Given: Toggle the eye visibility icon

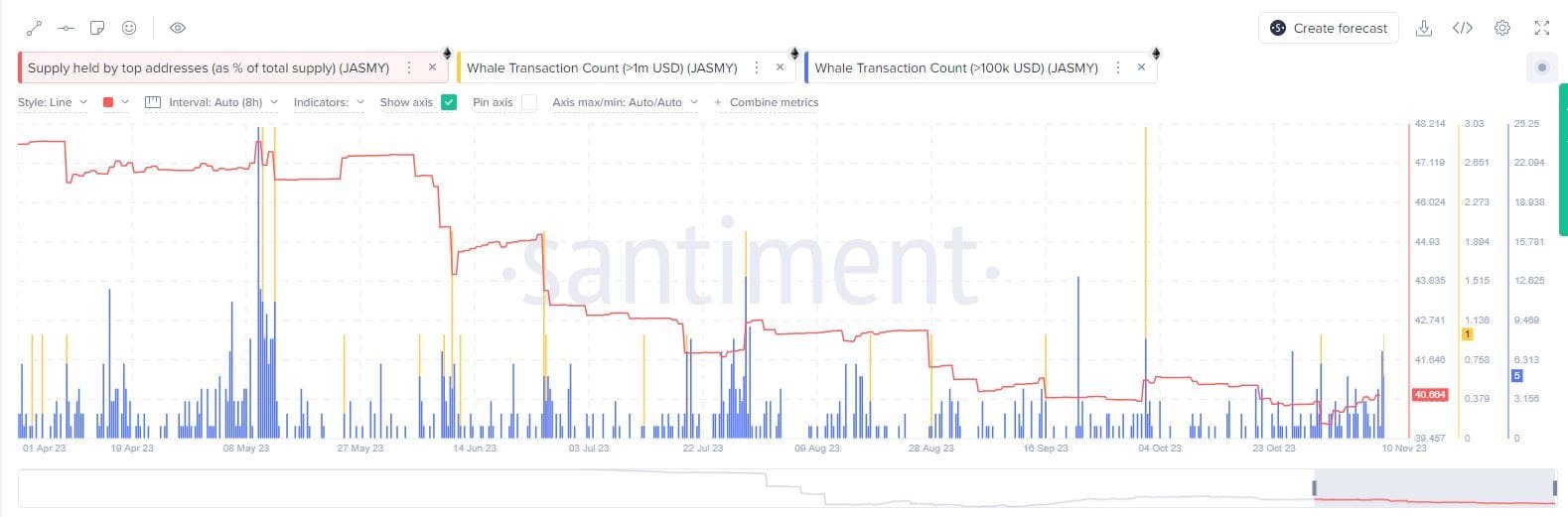Looking at the screenshot, I should (x=178, y=28).
